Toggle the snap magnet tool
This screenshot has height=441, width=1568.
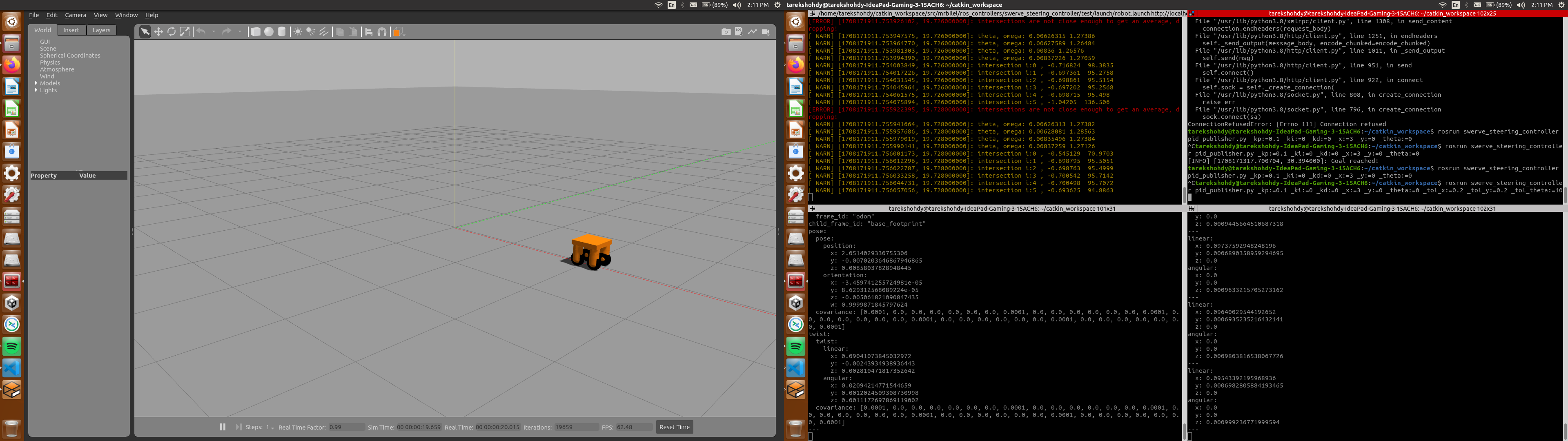(382, 32)
